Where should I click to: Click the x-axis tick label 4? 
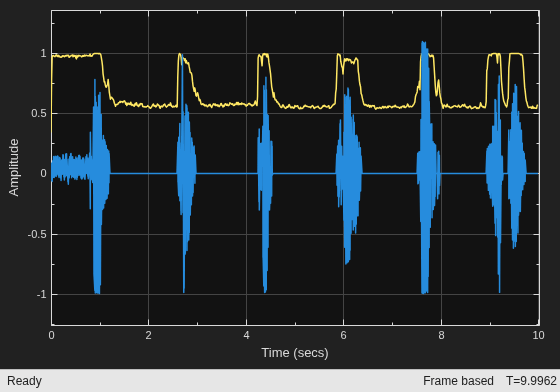click(x=246, y=335)
